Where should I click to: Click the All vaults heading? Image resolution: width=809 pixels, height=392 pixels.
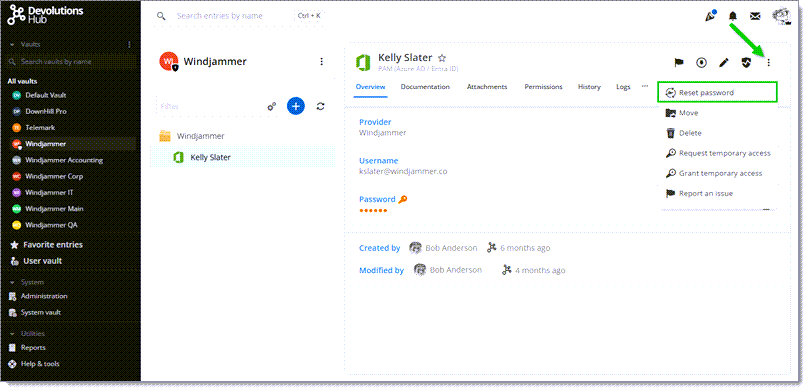[22, 81]
